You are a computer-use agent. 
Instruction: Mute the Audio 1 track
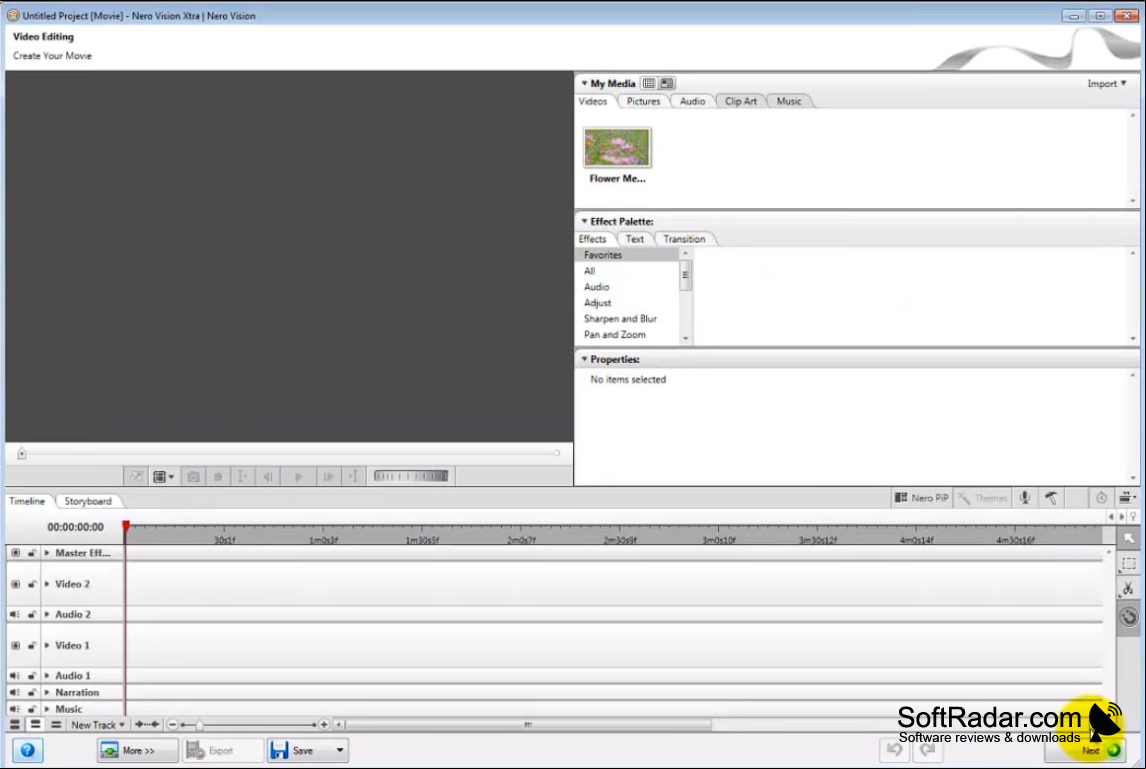click(15, 675)
